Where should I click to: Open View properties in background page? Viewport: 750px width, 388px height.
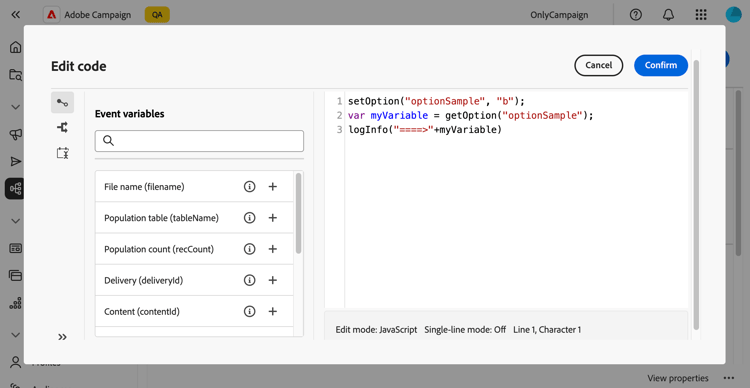point(678,378)
